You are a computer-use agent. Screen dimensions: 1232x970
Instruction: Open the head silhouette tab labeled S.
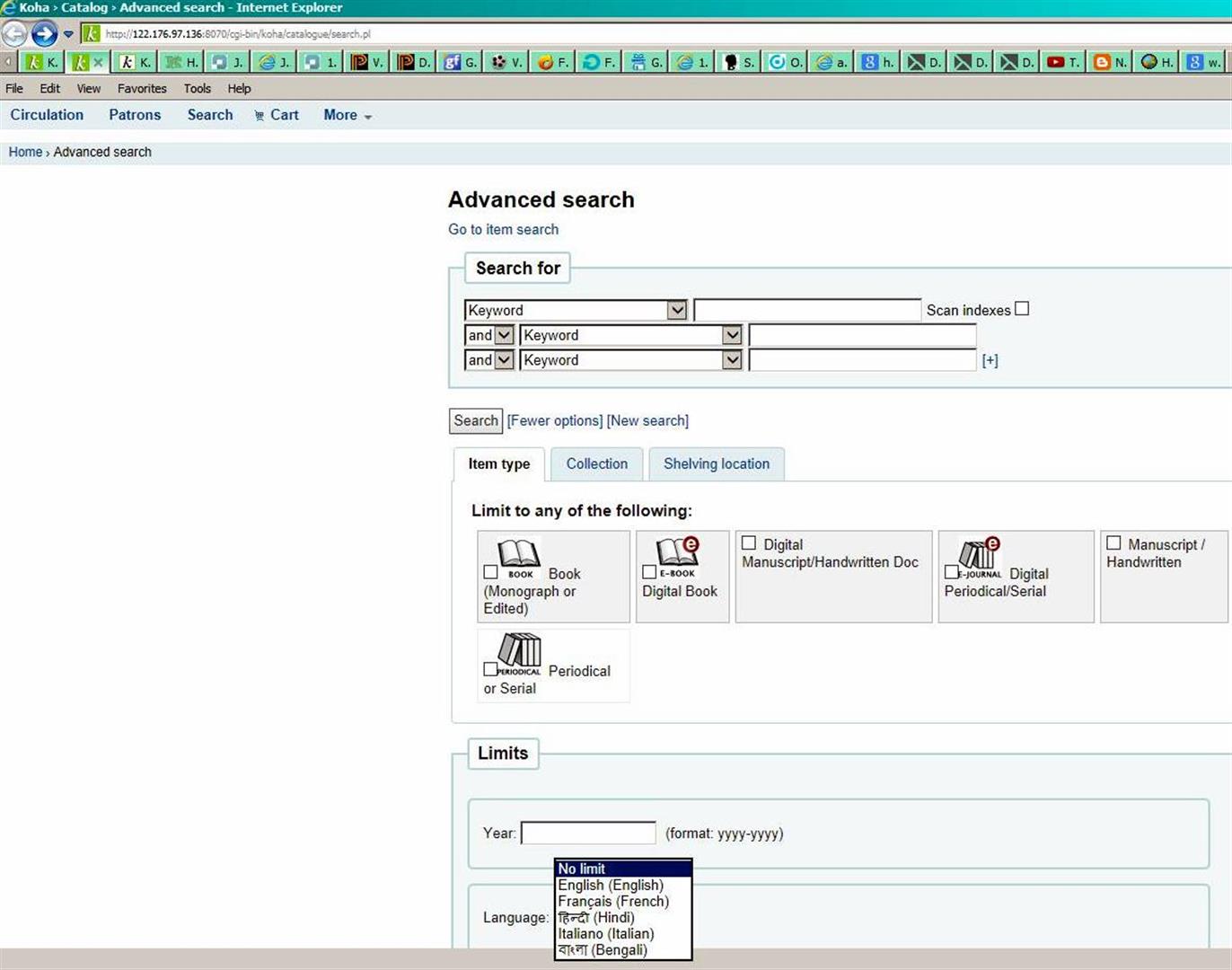click(739, 62)
